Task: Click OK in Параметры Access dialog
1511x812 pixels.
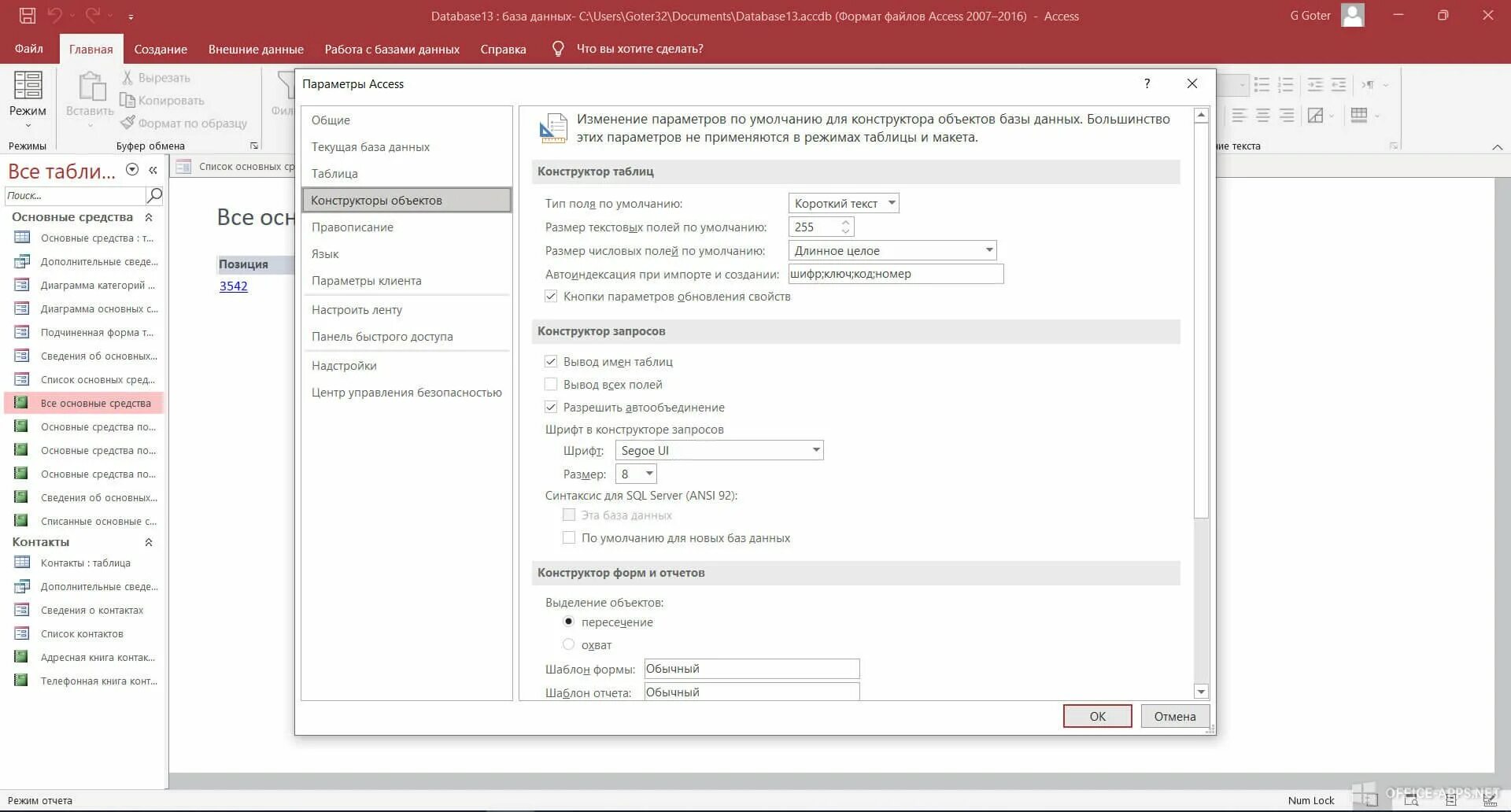Action: click(1097, 716)
